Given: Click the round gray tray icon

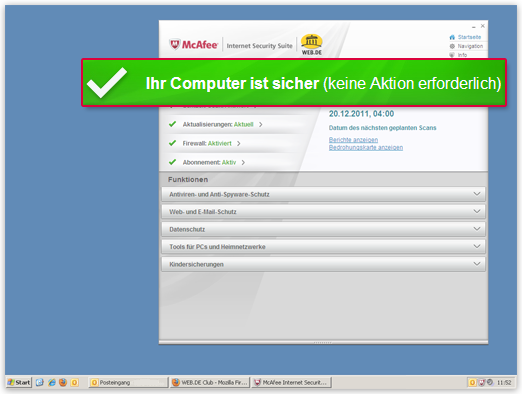Looking at the screenshot, I should coord(490,382).
